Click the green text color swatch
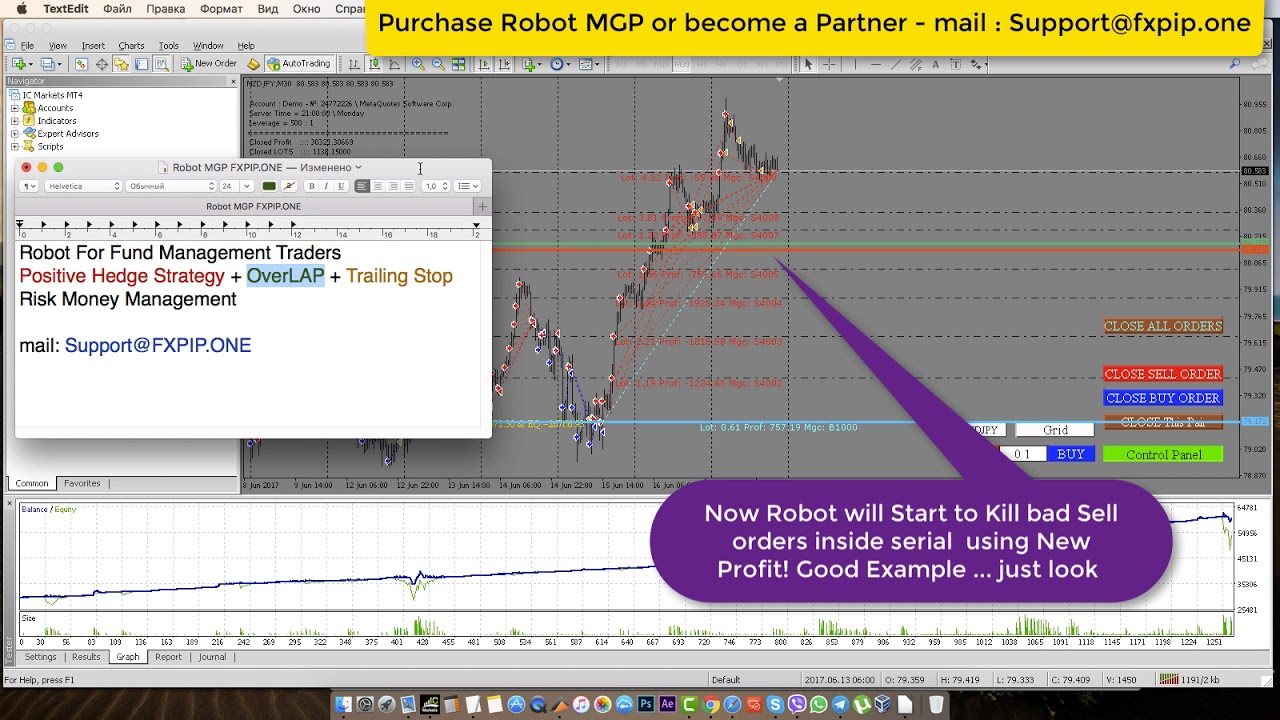This screenshot has height=720, width=1280. point(269,186)
